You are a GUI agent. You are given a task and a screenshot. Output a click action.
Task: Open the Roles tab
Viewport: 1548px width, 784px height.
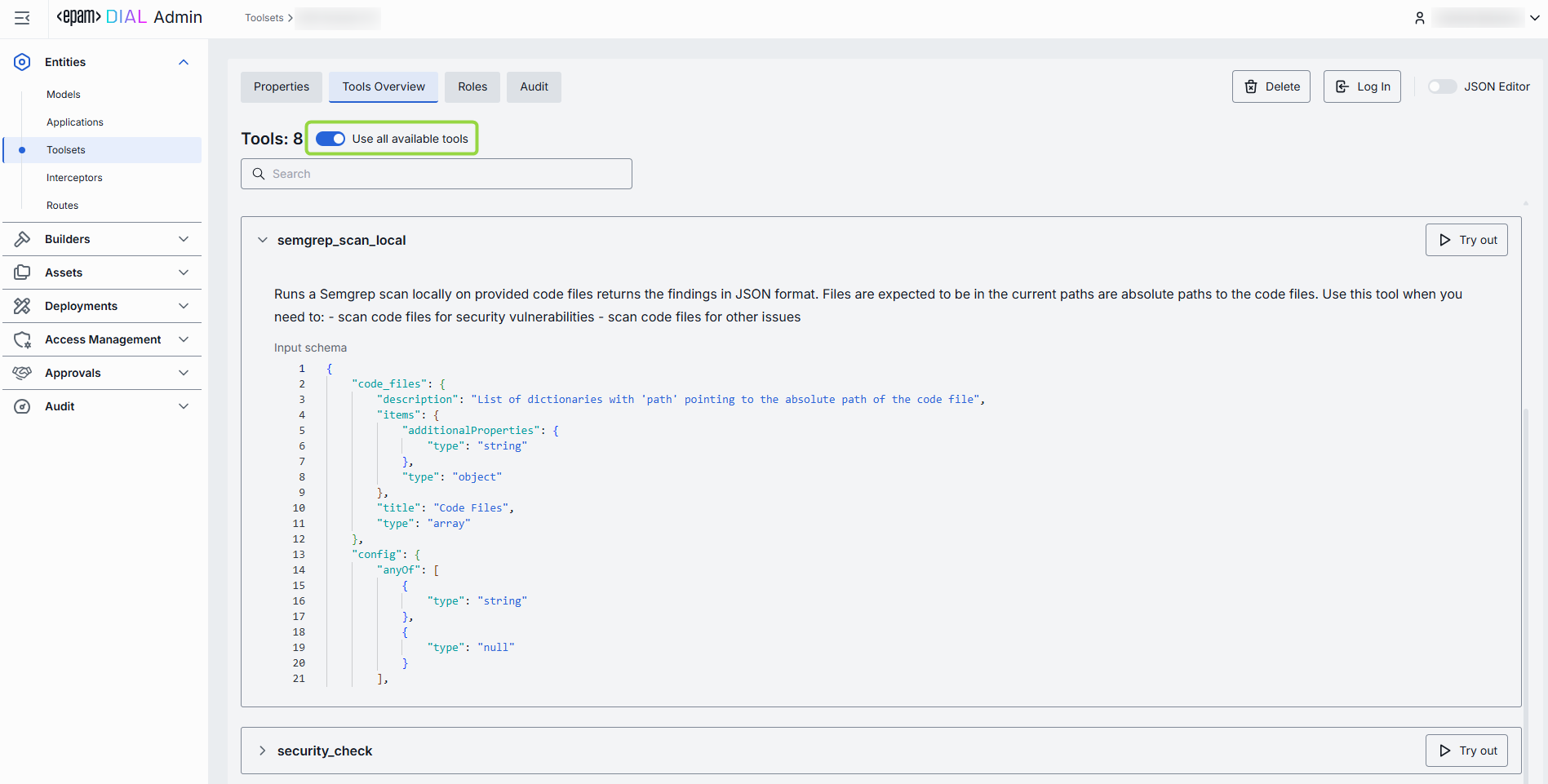[x=472, y=86]
